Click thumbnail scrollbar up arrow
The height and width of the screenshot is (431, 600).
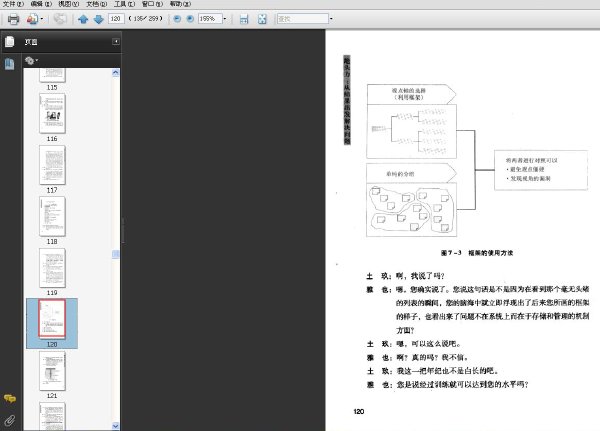(x=116, y=73)
